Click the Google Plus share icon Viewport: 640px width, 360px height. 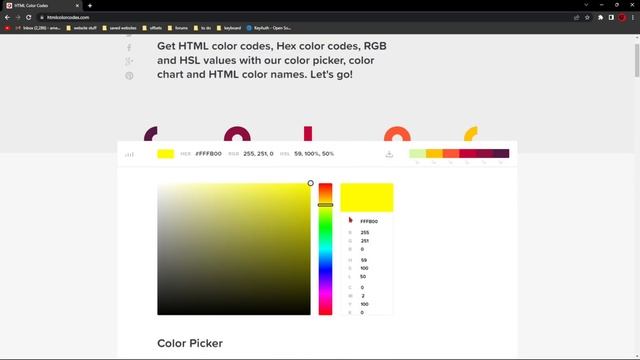tap(129, 62)
